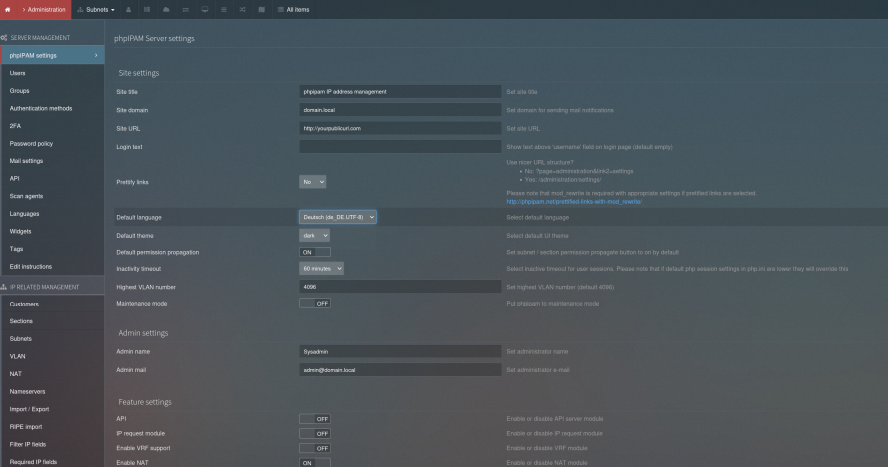Click the desktop monitor icon in top toolbar
The image size is (888, 467).
[204, 9]
